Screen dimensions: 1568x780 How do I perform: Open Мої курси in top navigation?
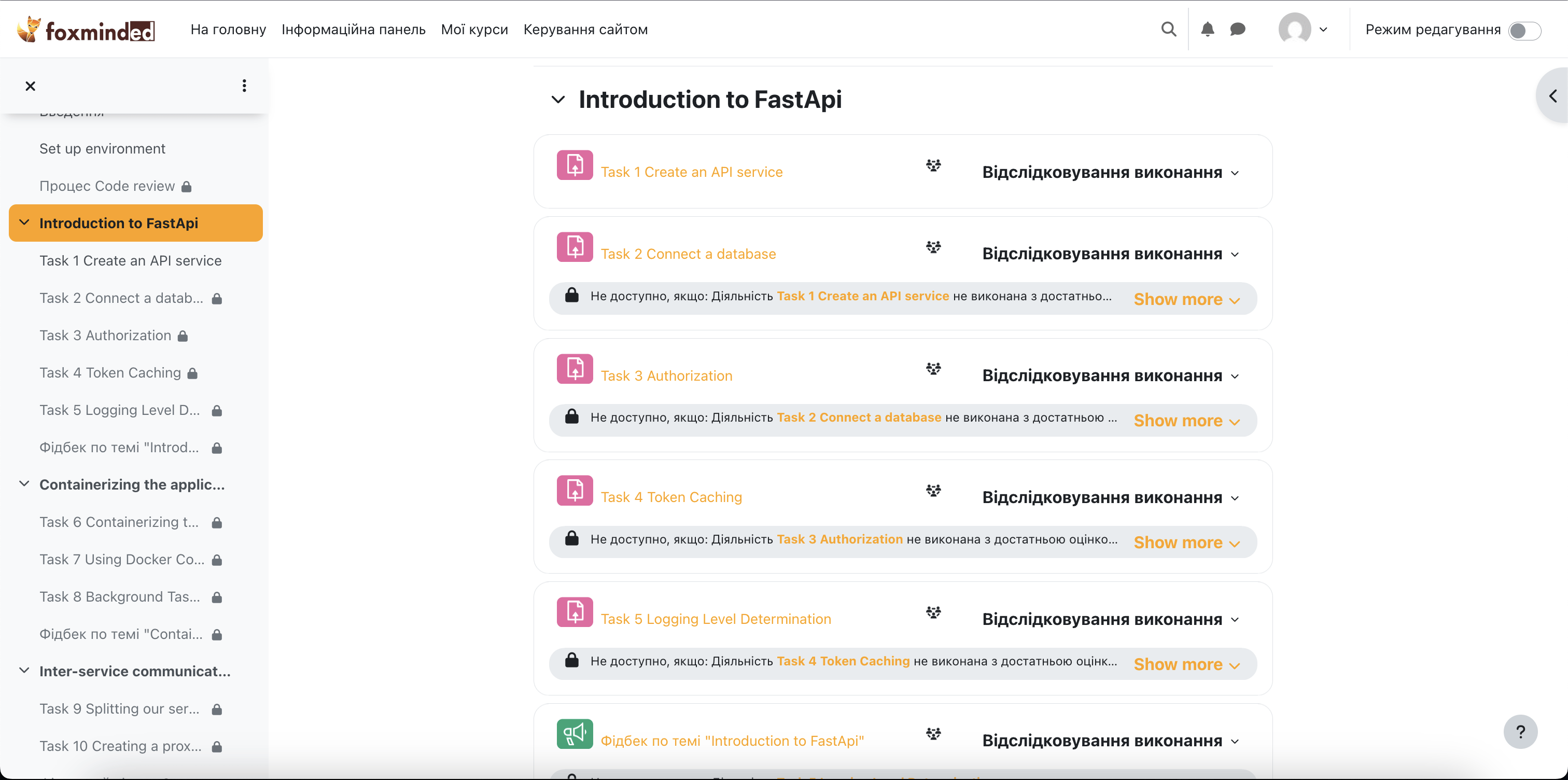pos(474,29)
